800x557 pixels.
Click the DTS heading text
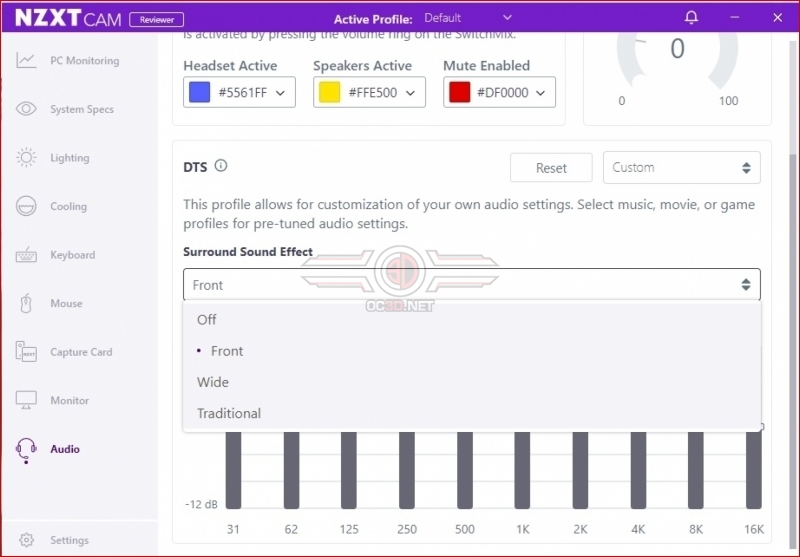(x=195, y=167)
